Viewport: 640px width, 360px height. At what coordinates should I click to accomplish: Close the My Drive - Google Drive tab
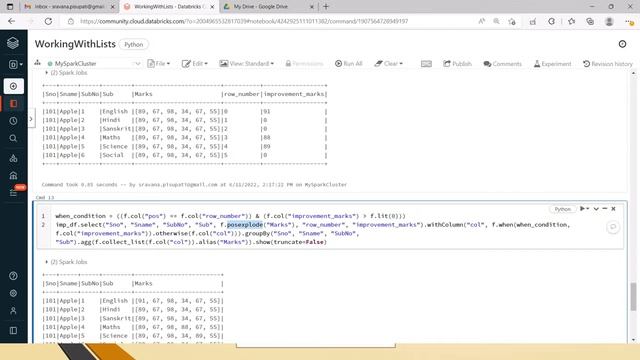(x=311, y=7)
